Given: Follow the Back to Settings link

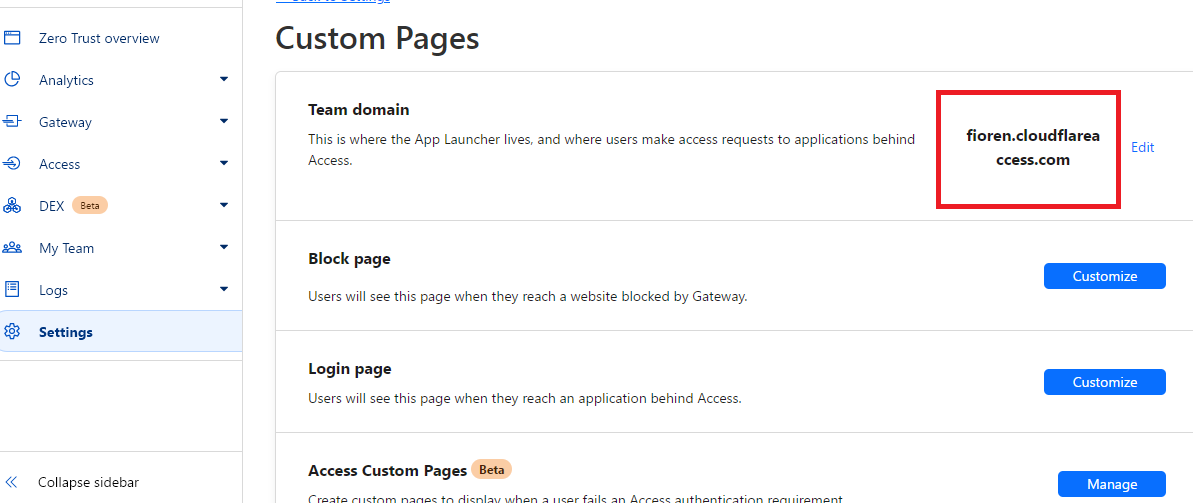Looking at the screenshot, I should point(332,2).
